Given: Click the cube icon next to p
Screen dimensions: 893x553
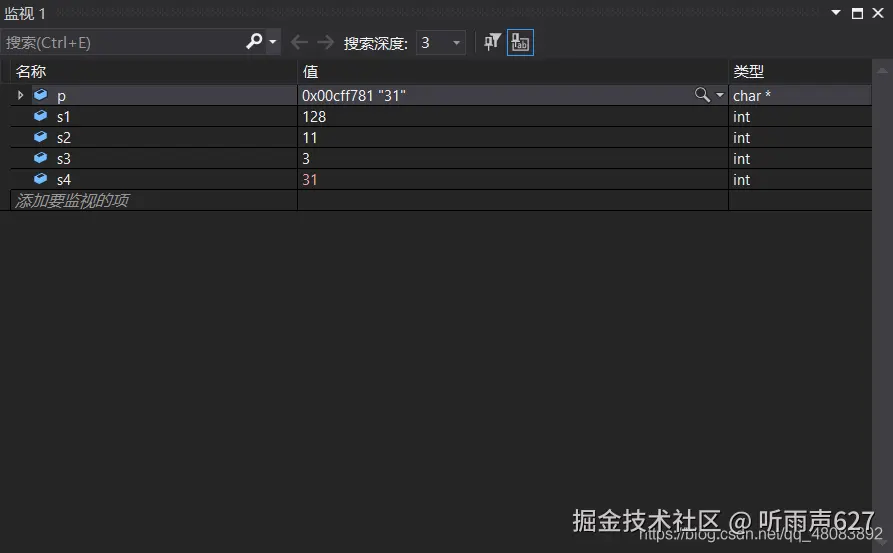Looking at the screenshot, I should click(x=40, y=95).
